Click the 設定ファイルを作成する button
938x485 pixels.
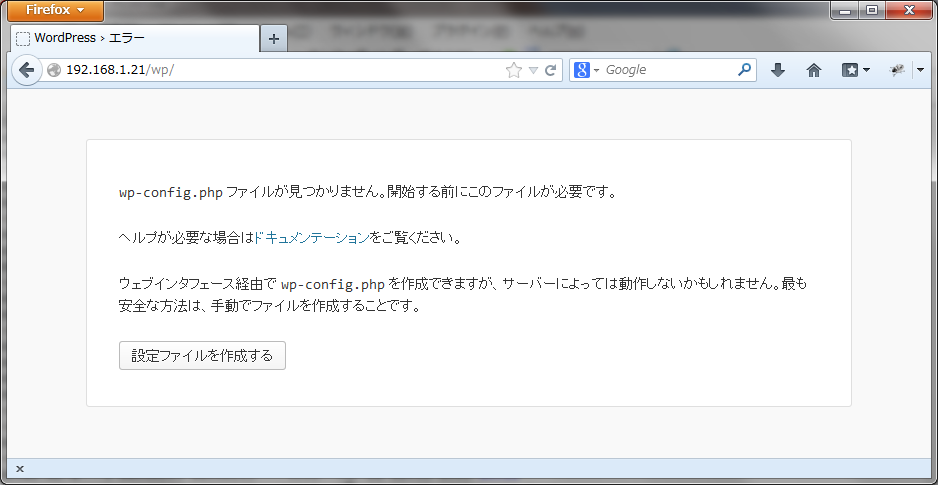click(202, 356)
